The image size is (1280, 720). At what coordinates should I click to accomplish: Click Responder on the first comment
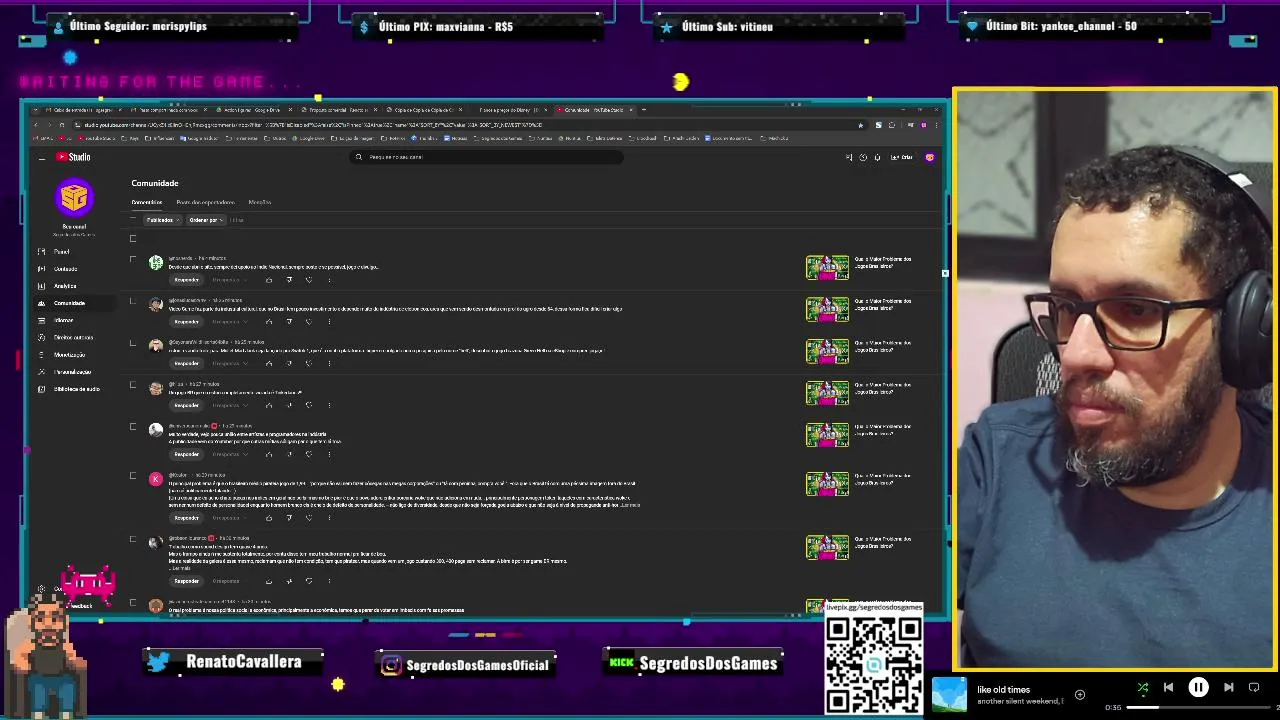click(x=187, y=280)
